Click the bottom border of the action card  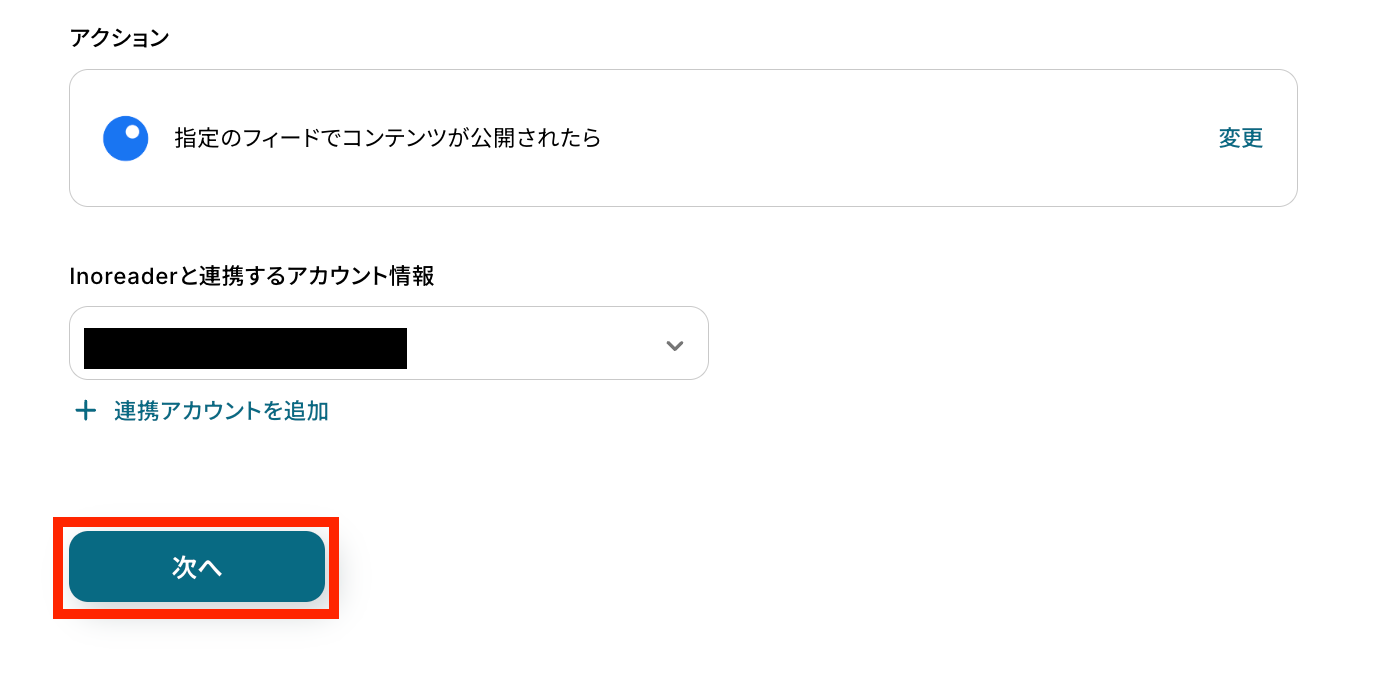pos(683,206)
